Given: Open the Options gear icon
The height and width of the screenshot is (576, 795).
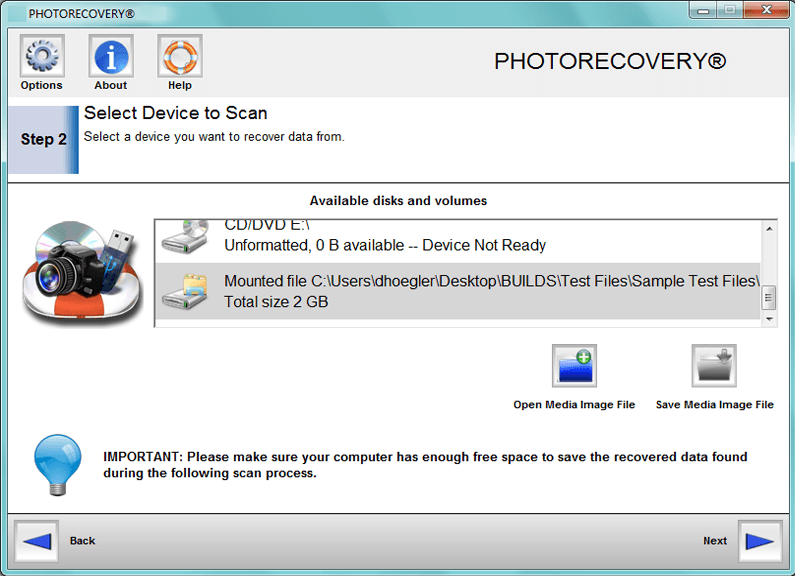Looking at the screenshot, I should (x=42, y=56).
